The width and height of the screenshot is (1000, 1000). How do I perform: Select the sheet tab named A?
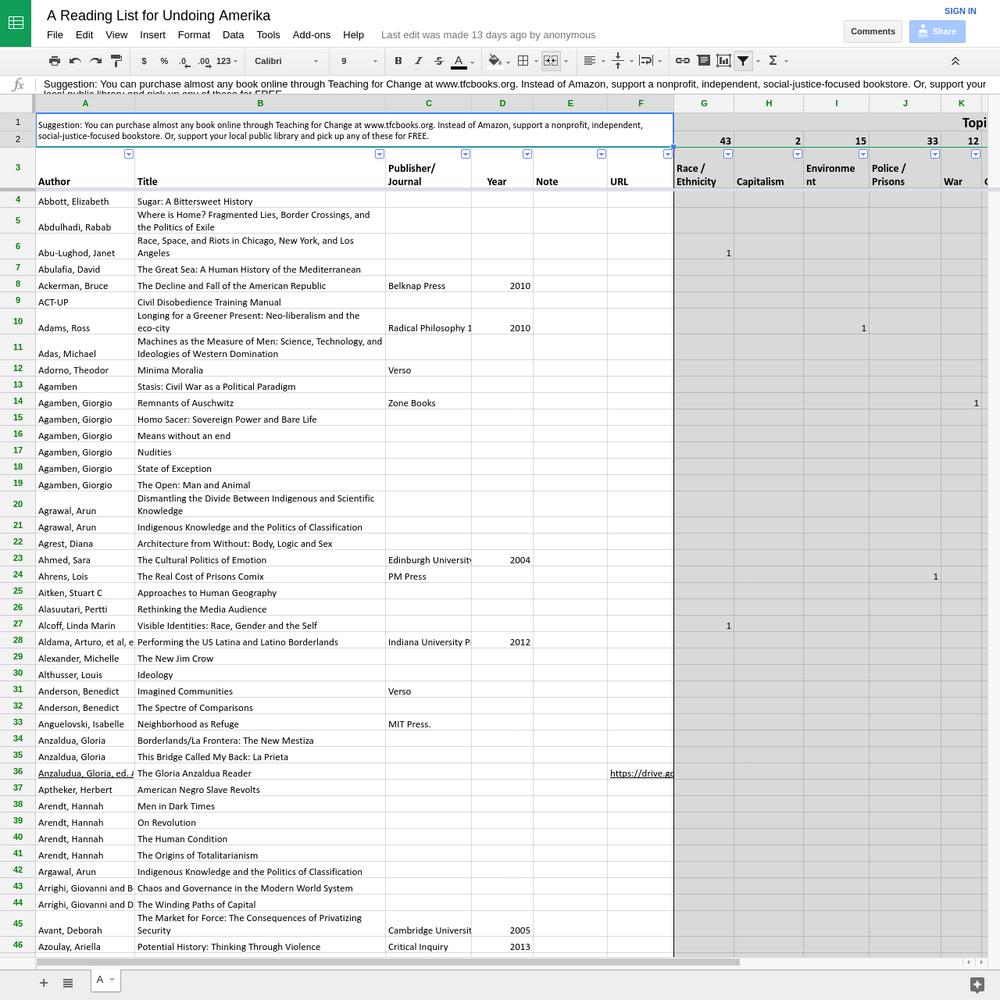105,980
